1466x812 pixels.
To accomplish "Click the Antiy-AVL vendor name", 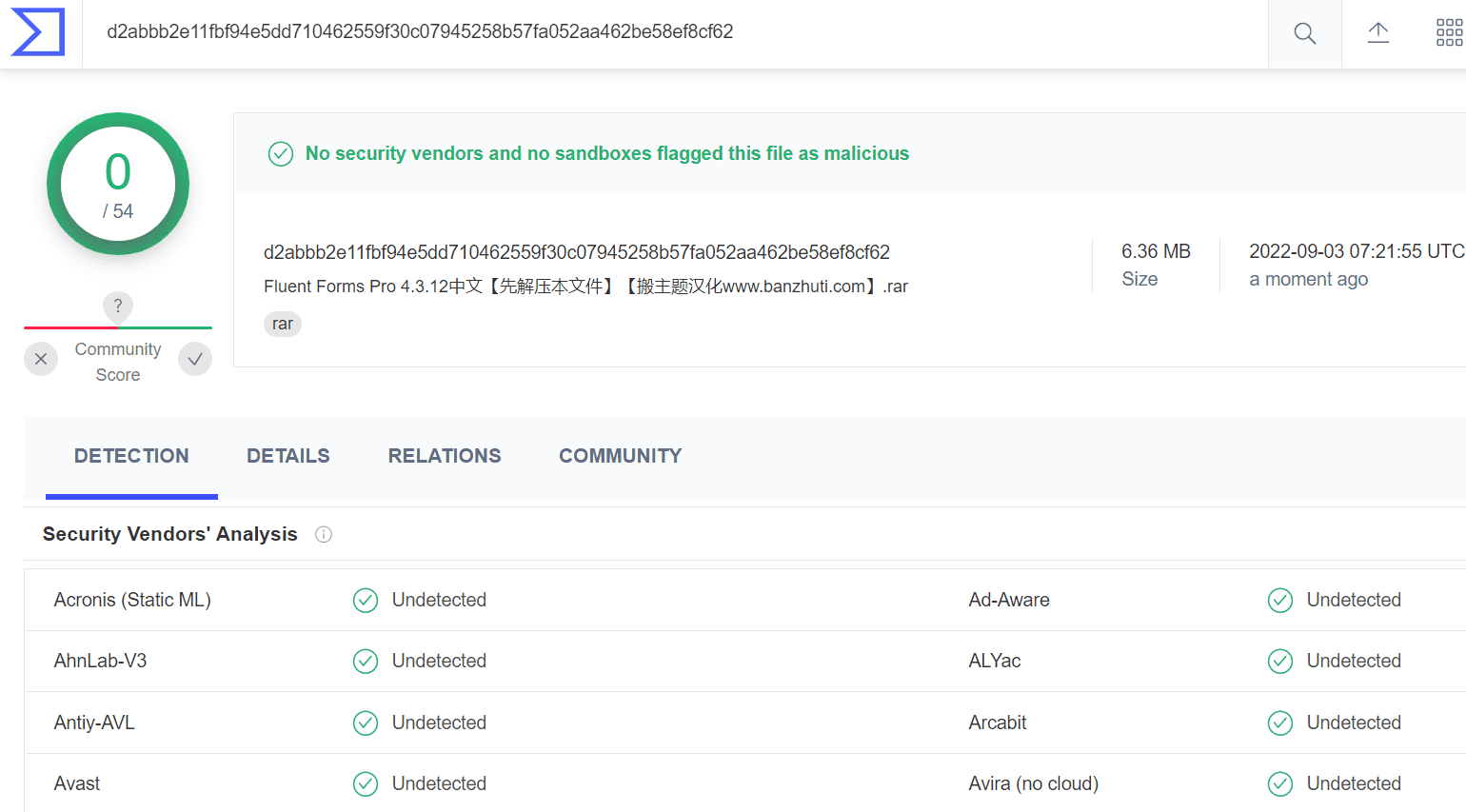I will tap(94, 723).
